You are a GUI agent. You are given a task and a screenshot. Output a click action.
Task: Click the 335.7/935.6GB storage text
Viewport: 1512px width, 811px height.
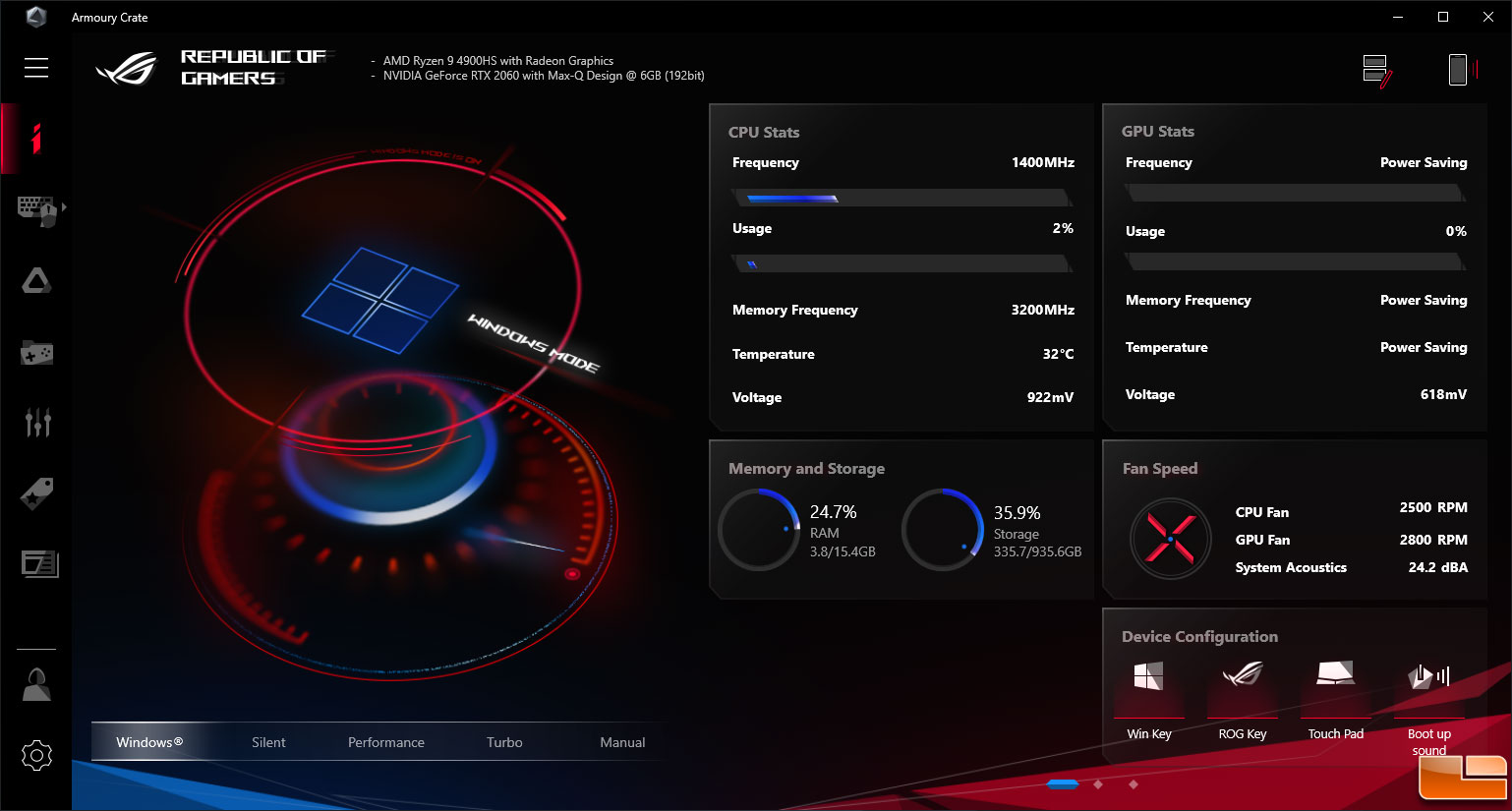[1037, 552]
